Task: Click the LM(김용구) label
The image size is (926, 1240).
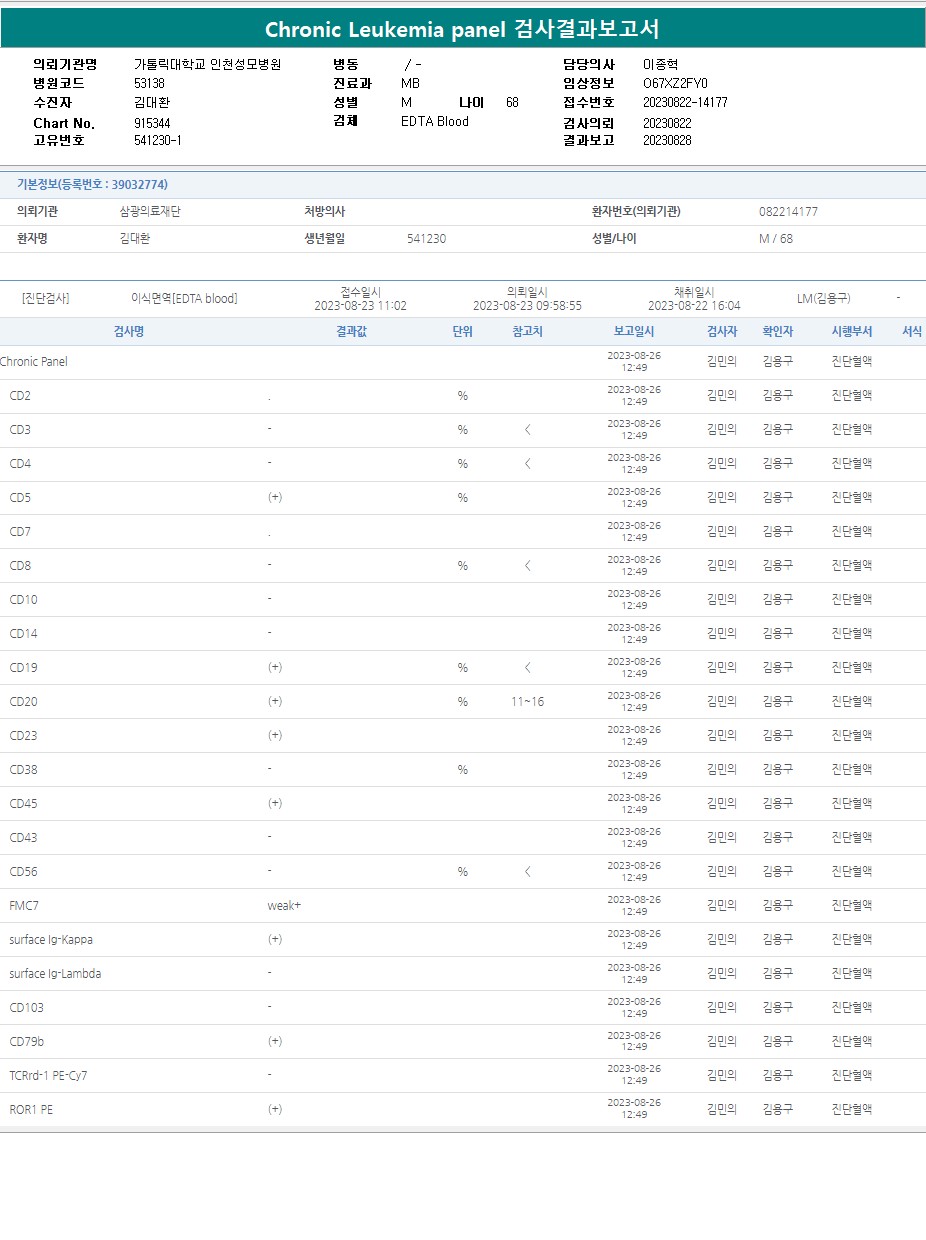Action: [823, 299]
